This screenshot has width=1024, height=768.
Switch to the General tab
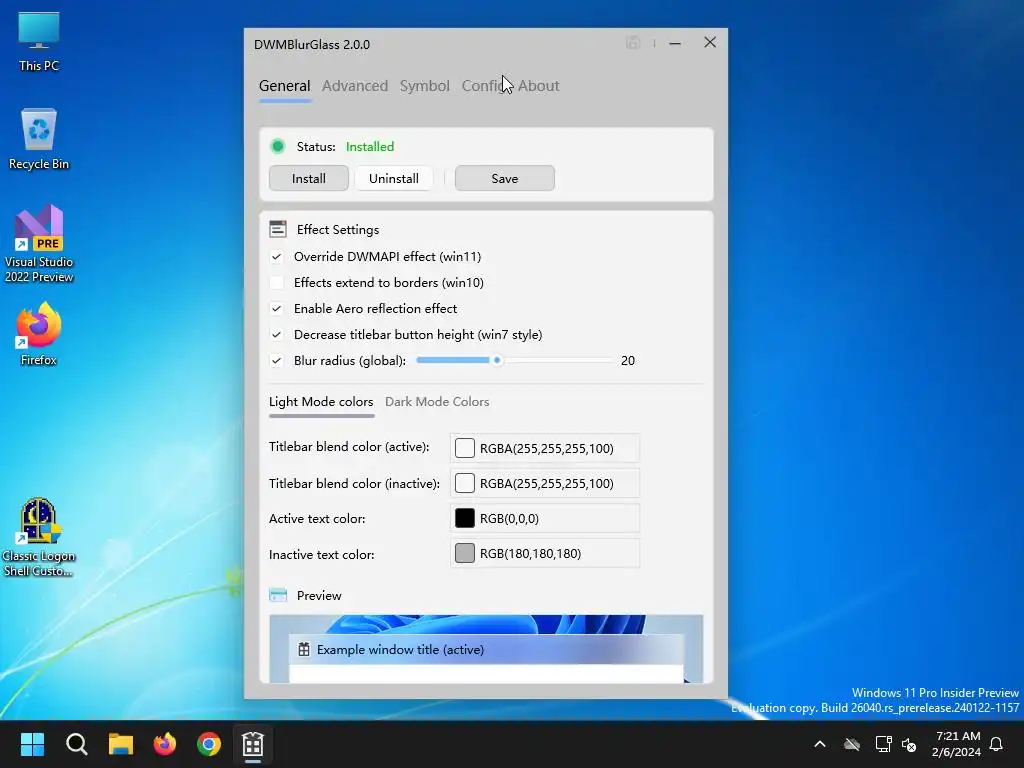click(285, 86)
